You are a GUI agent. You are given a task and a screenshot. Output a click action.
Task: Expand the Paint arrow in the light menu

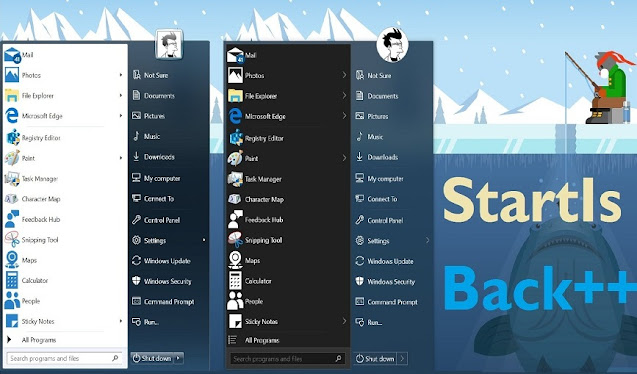(x=121, y=158)
